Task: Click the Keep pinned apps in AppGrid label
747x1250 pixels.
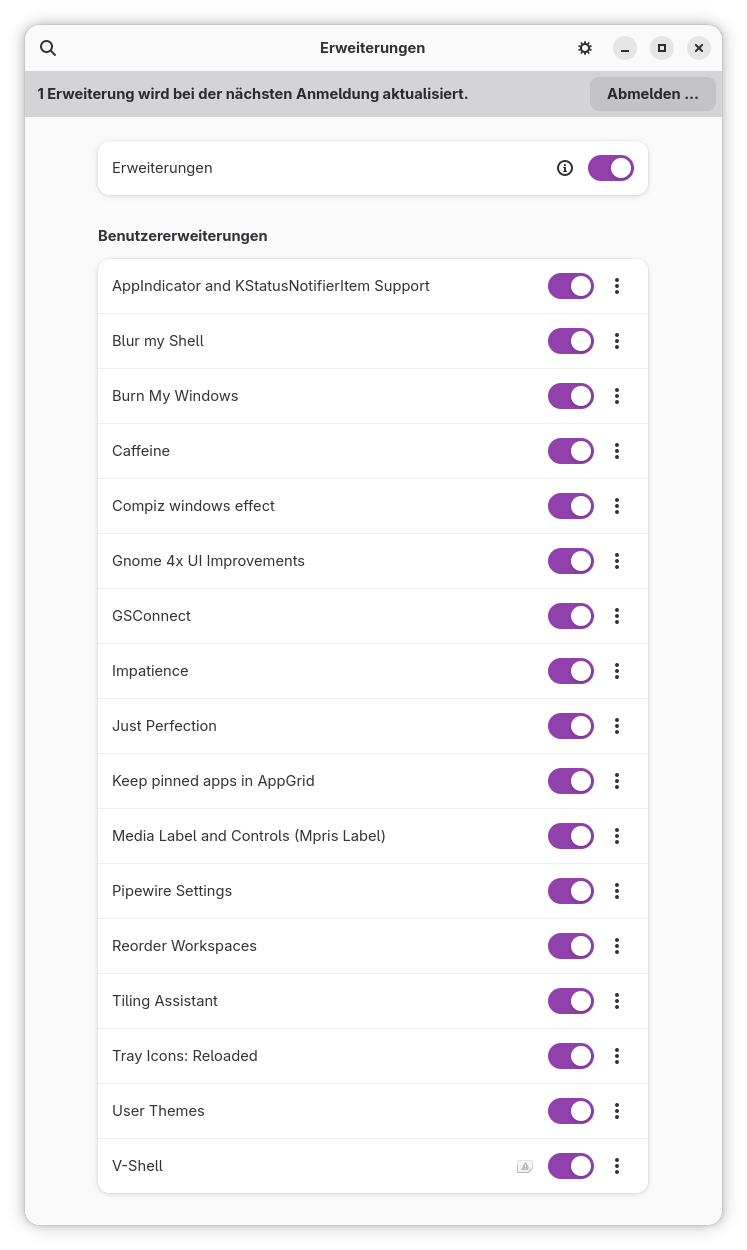Action: [213, 781]
